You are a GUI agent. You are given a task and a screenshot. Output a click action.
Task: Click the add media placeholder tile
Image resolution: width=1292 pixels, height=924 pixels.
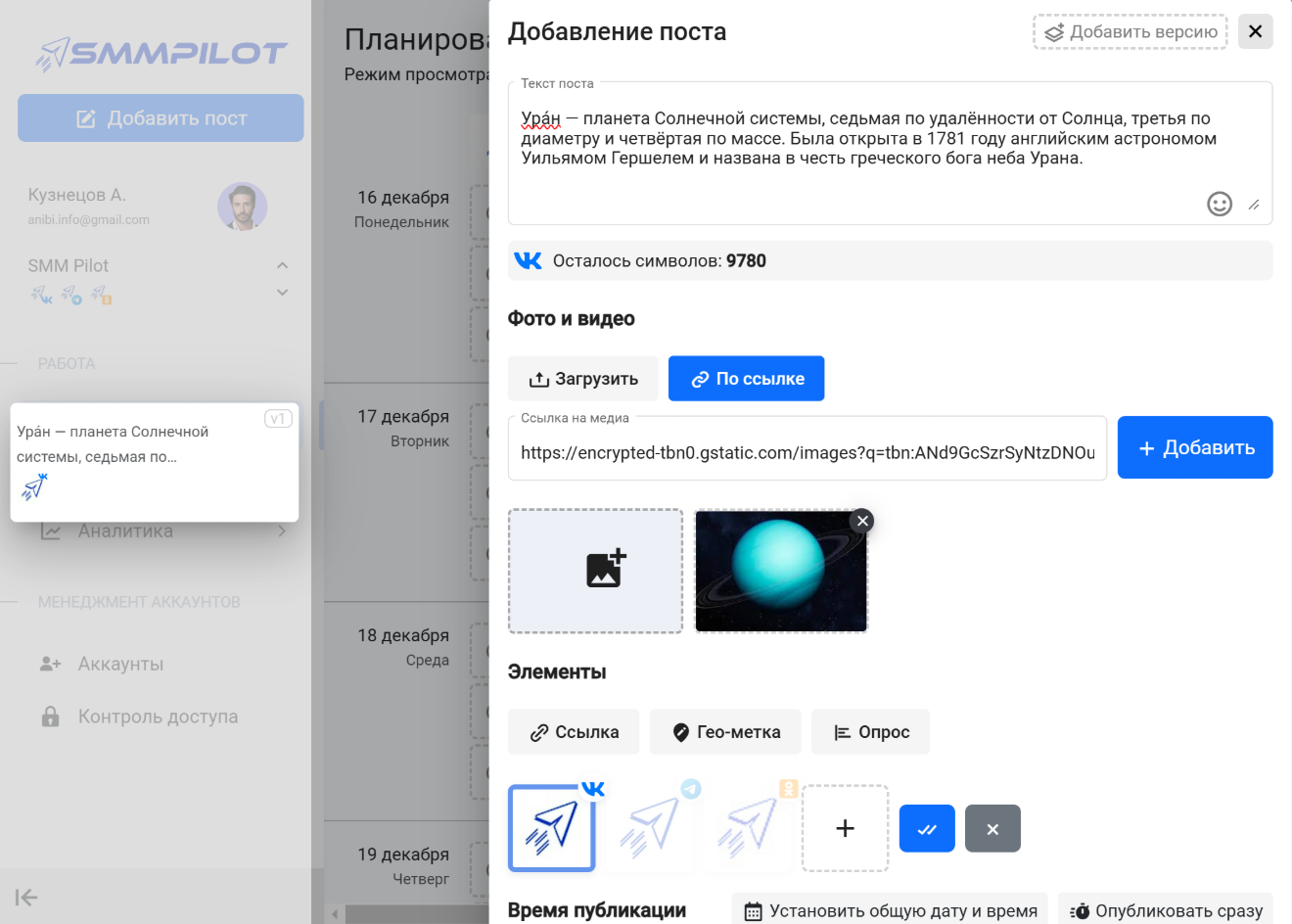click(595, 571)
